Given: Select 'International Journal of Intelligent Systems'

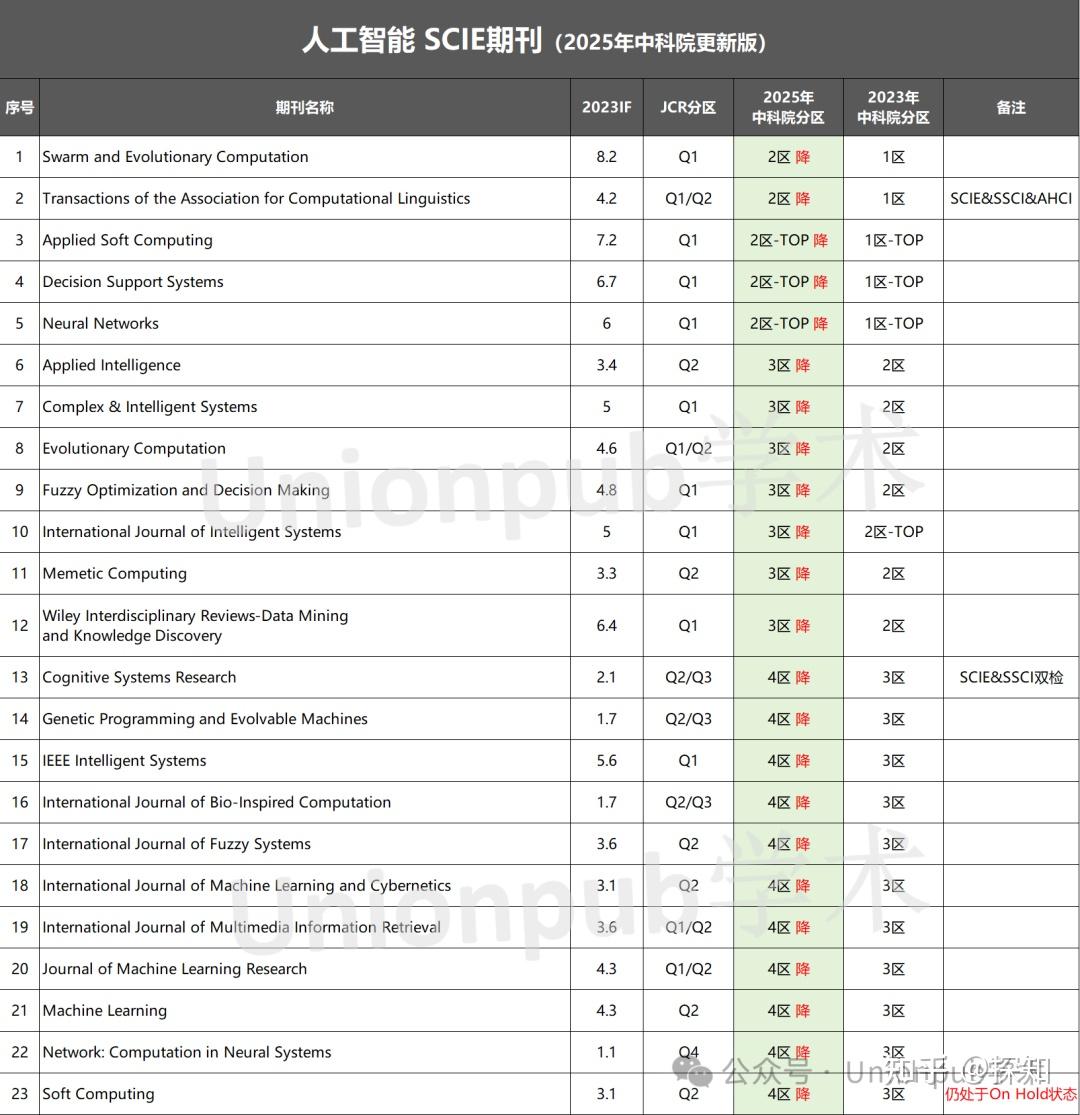Looking at the screenshot, I should (191, 532).
